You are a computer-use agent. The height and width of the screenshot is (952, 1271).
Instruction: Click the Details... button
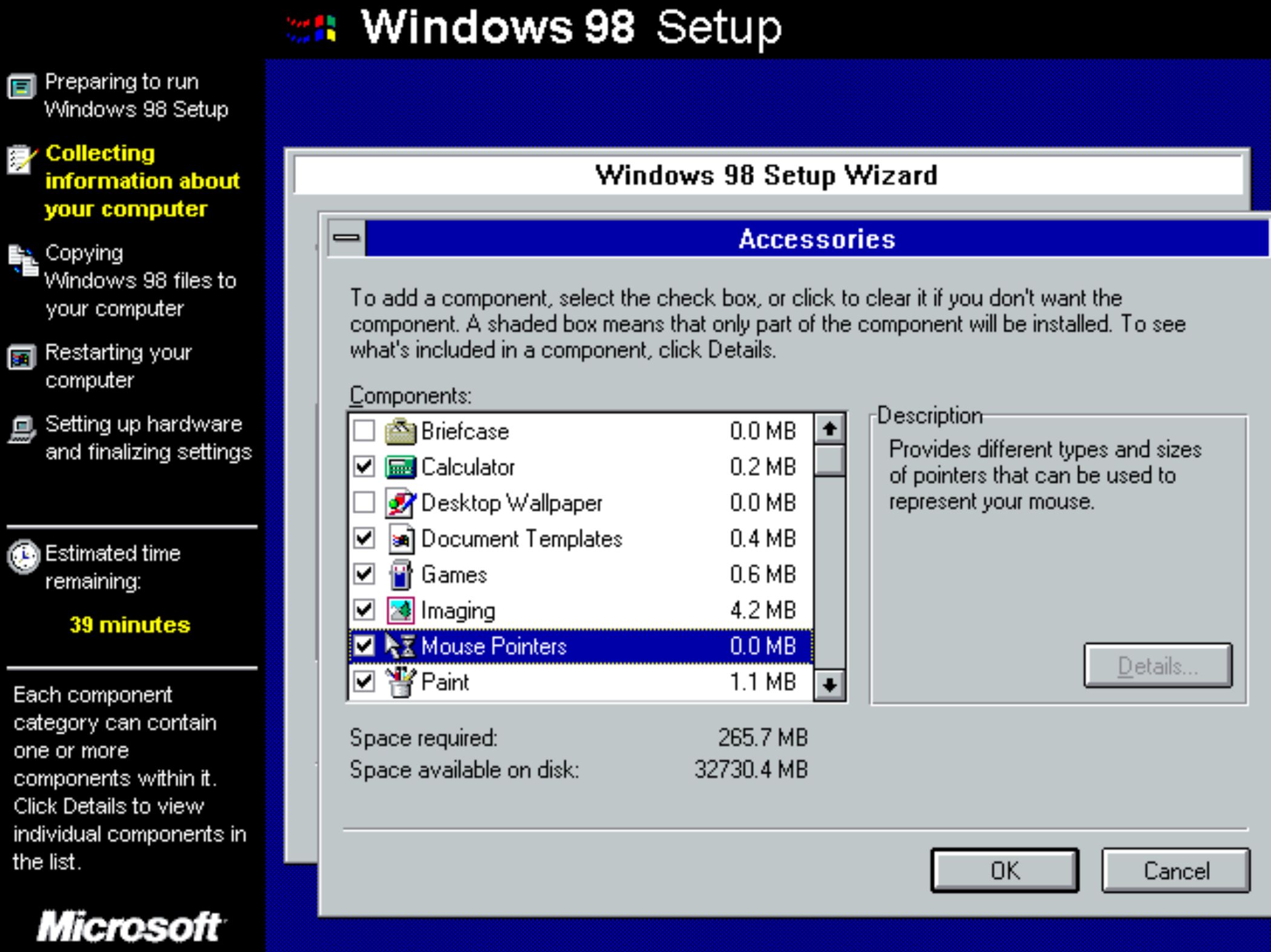click(x=1158, y=666)
